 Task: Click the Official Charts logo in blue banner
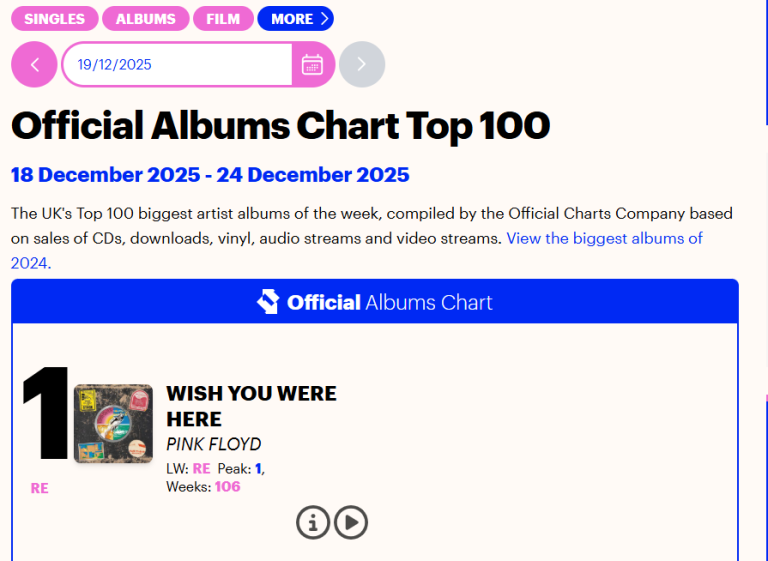268,302
